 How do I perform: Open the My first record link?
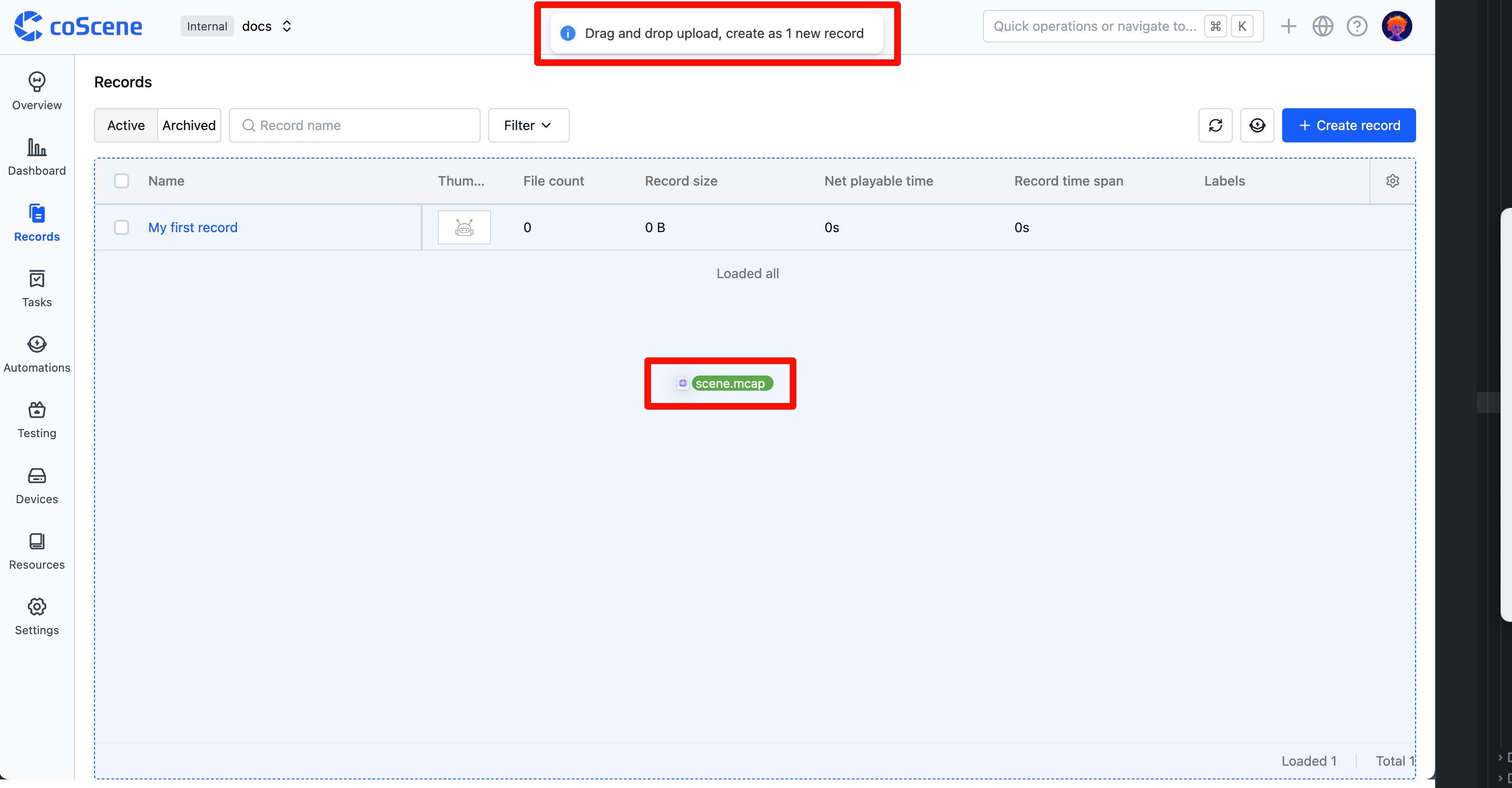[192, 227]
